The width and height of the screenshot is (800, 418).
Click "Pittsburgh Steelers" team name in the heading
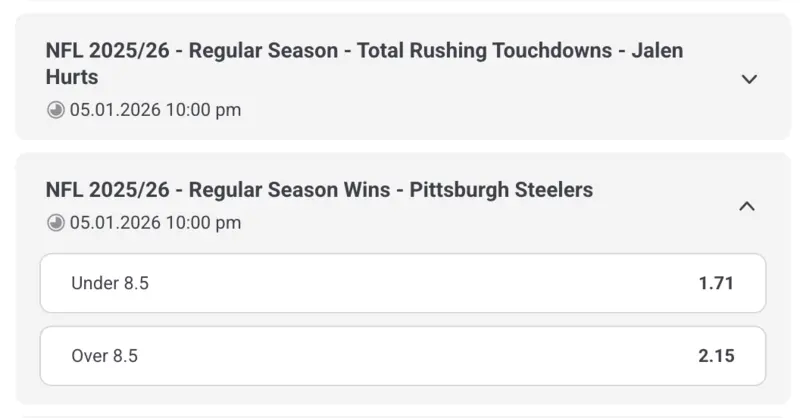[501, 190]
